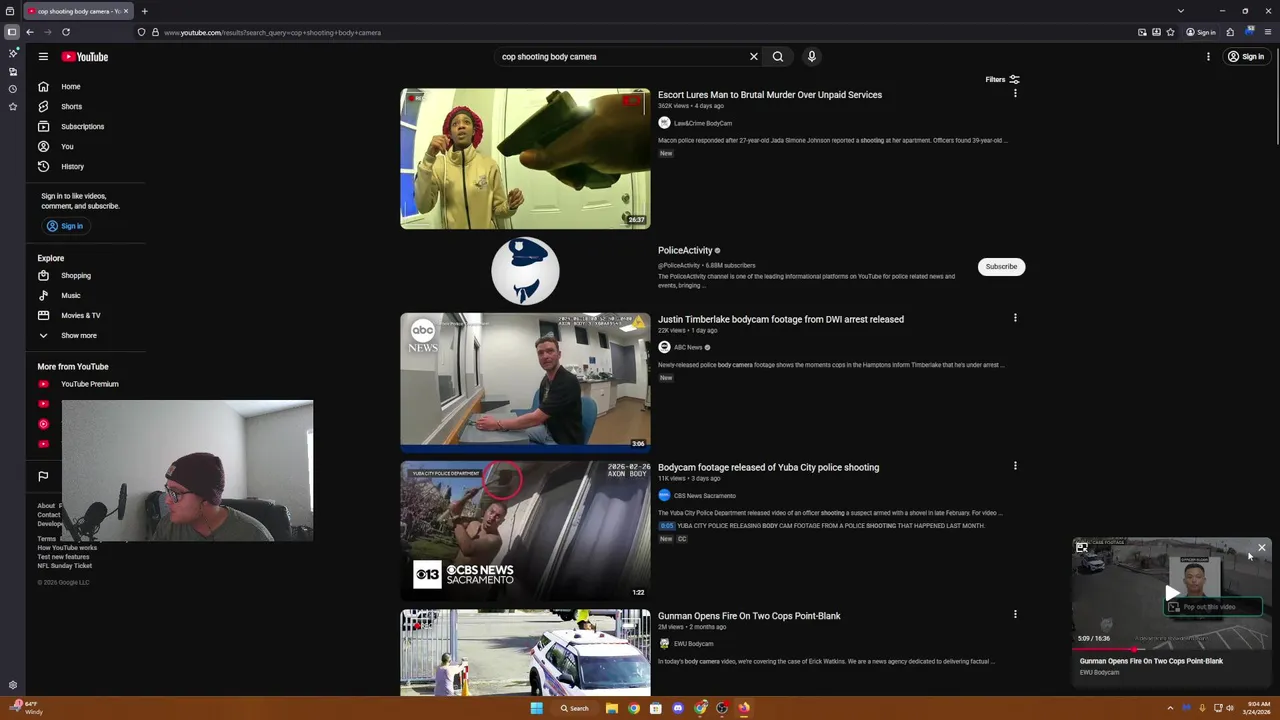This screenshot has width=1280, height=720.
Task: Reload the page
Action: click(66, 32)
